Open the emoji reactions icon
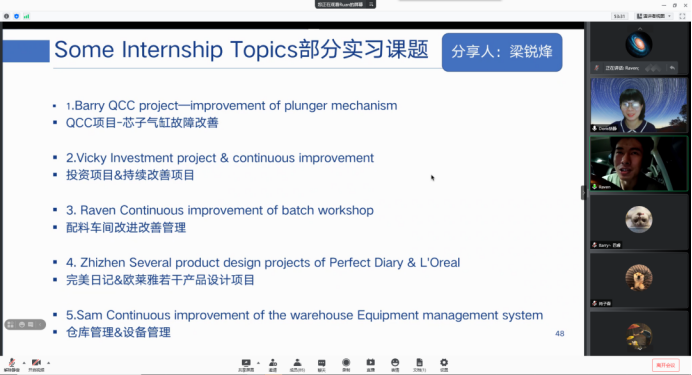 [395, 365]
